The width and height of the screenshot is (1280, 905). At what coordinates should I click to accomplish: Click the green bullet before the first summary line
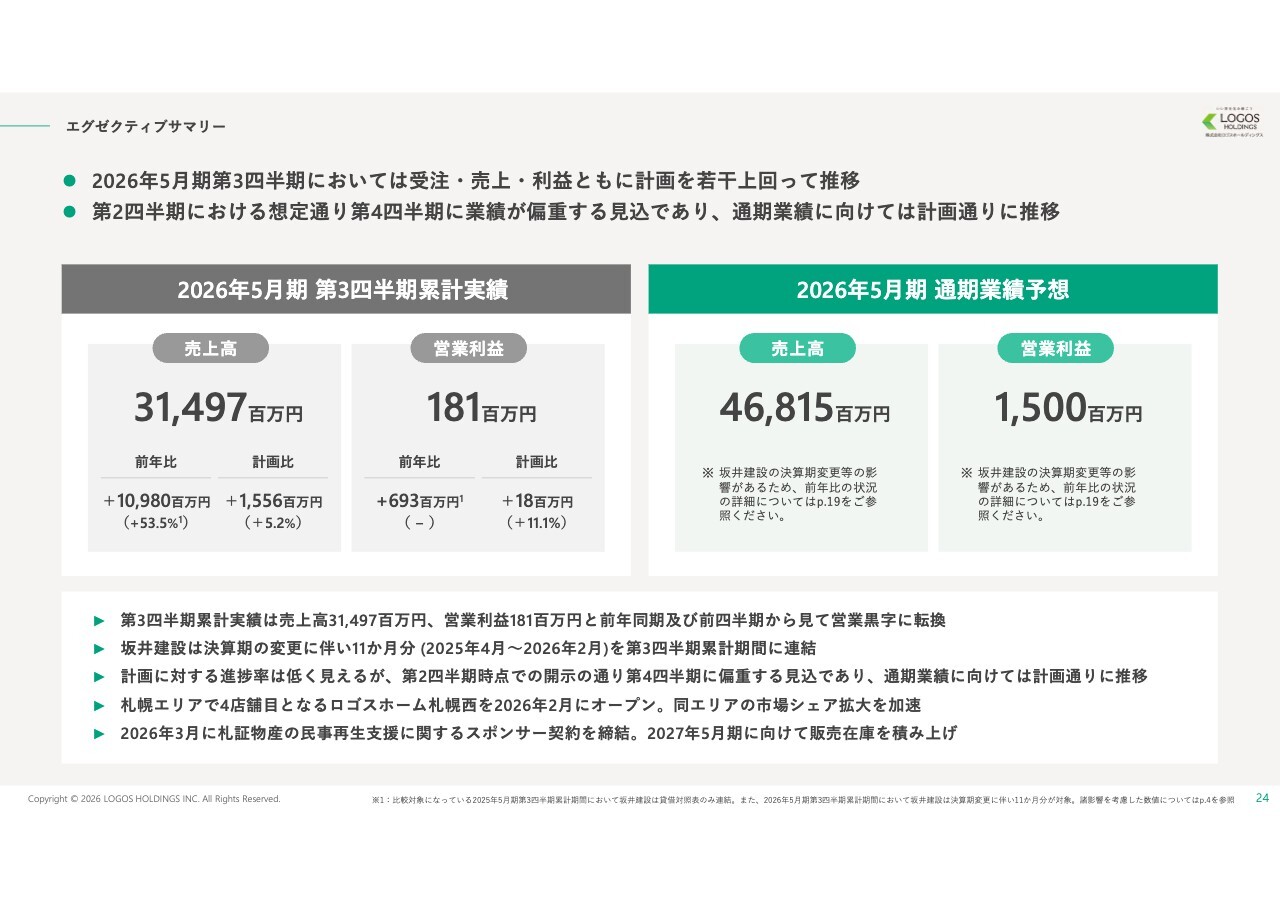(x=70, y=181)
